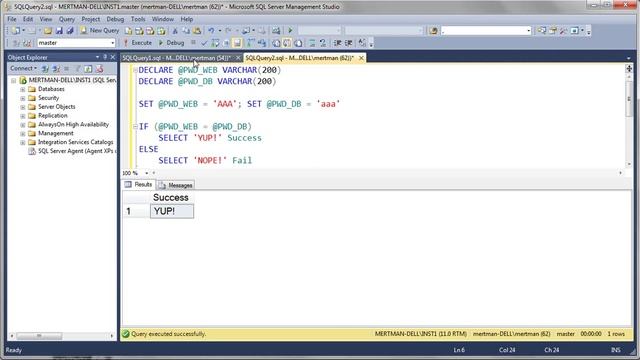Select the YUP! result cell

click(172, 211)
